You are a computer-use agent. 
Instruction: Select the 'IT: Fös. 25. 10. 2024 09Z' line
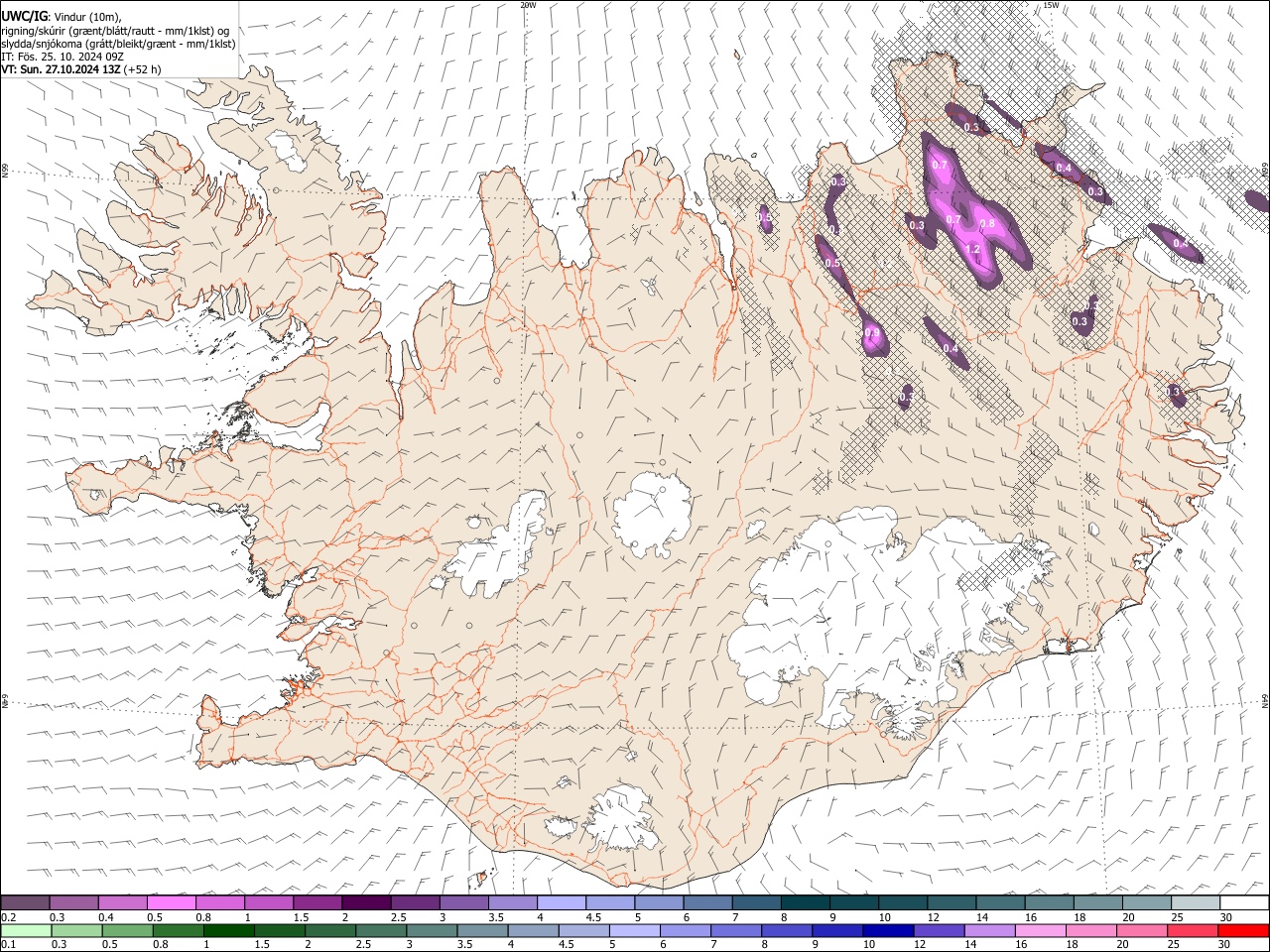63,57
